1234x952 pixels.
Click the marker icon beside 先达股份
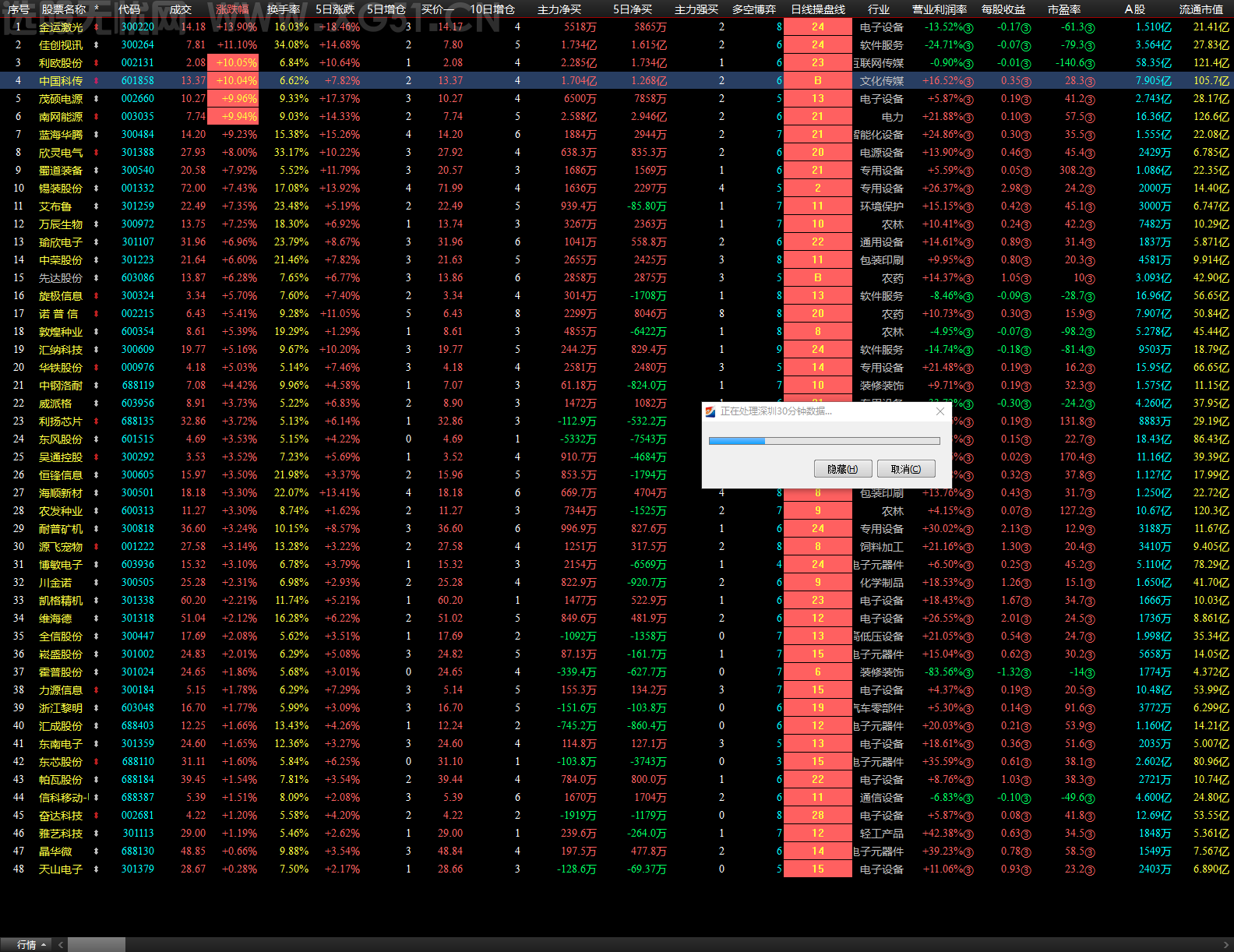(x=97, y=278)
